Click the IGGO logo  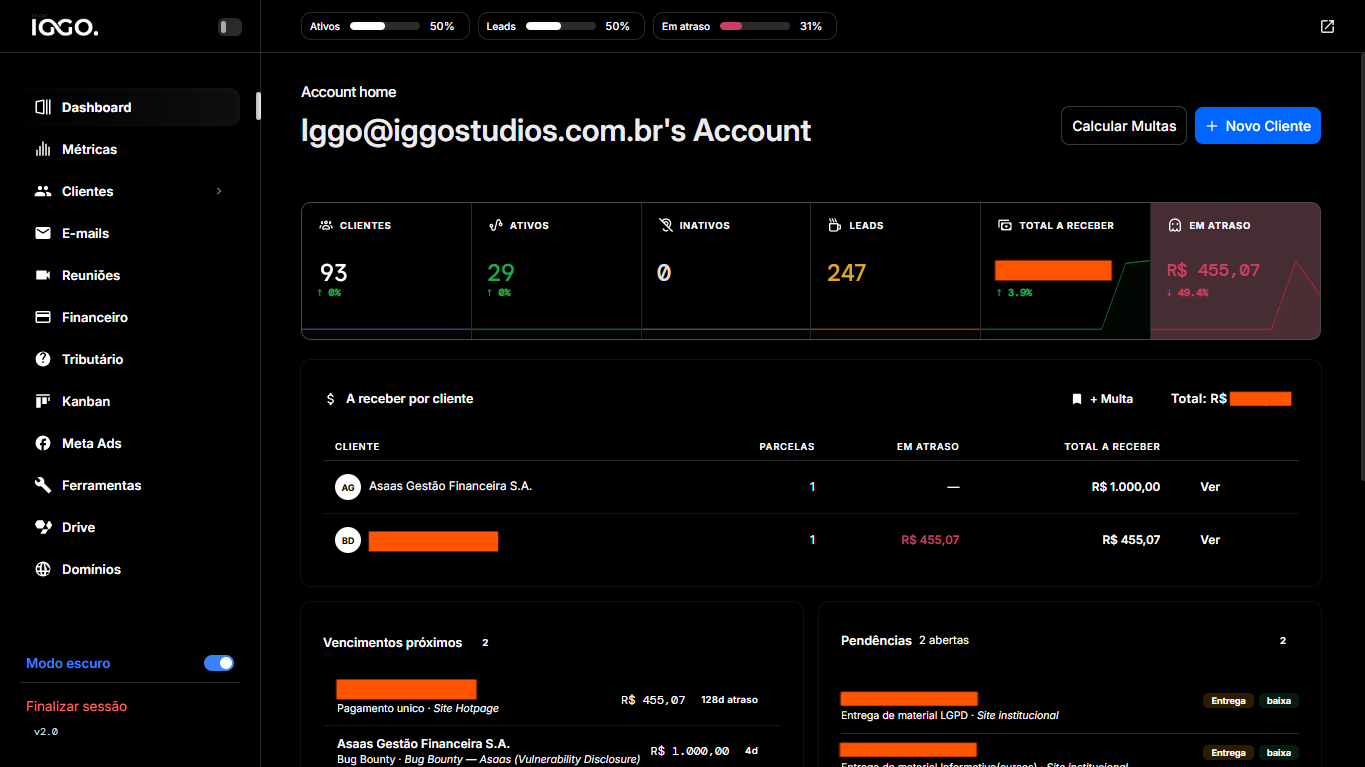point(65,27)
